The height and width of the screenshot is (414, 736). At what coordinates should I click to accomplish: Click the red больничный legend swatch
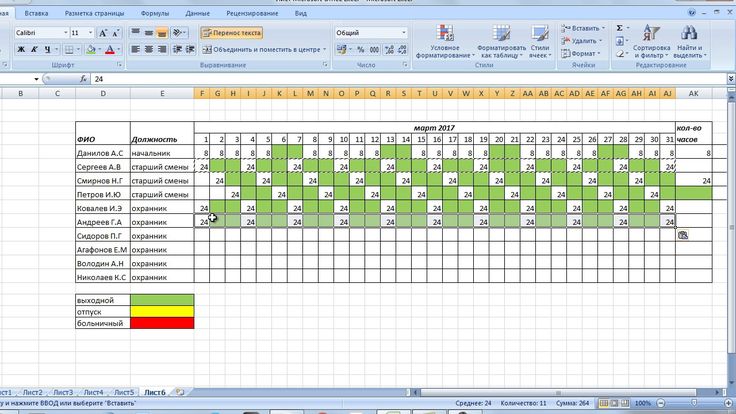[x=162, y=323]
